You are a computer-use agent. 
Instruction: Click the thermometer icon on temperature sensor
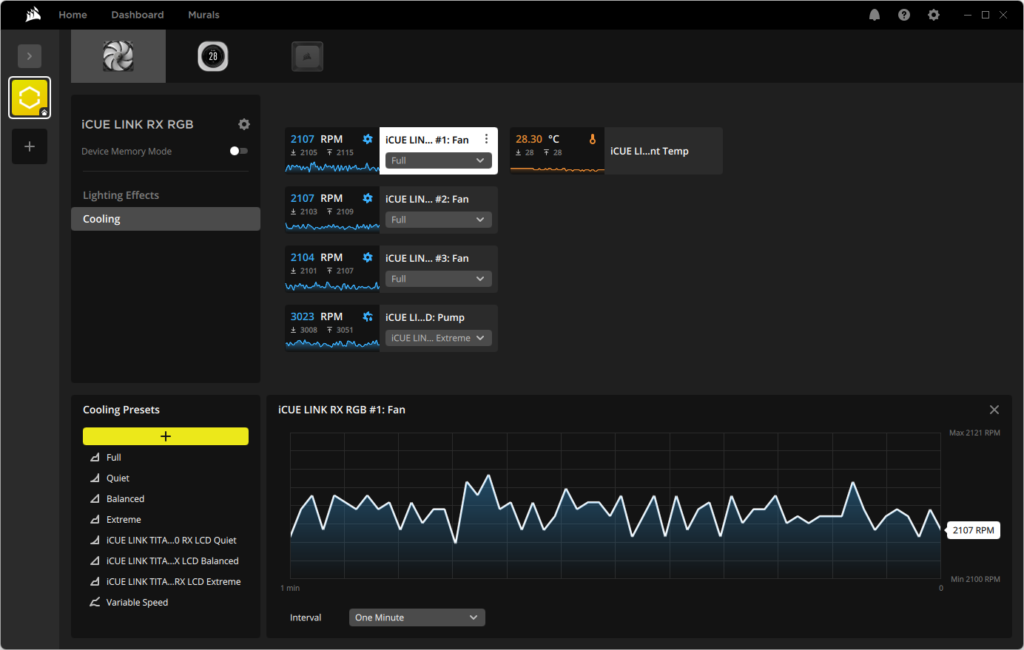(592, 139)
